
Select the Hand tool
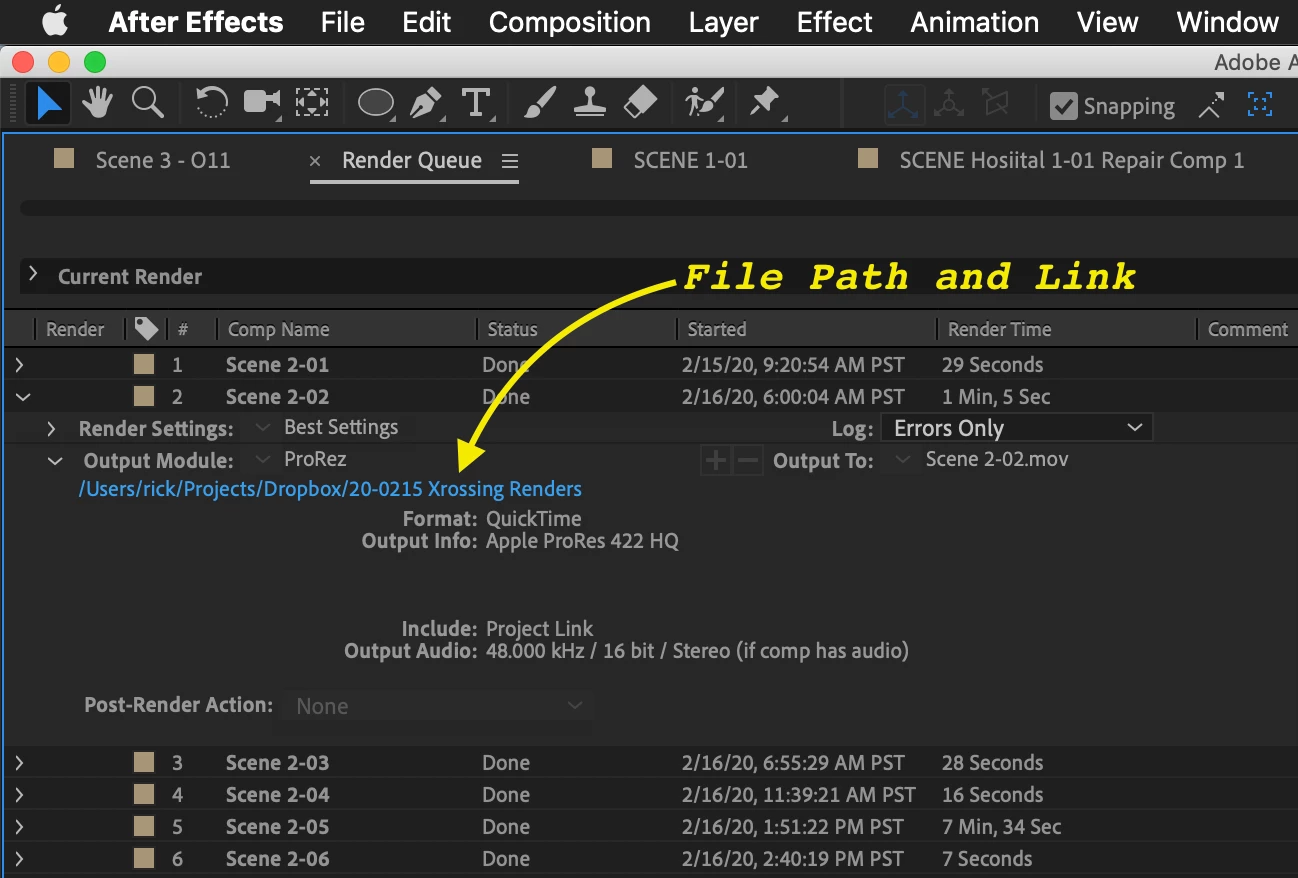coord(98,103)
